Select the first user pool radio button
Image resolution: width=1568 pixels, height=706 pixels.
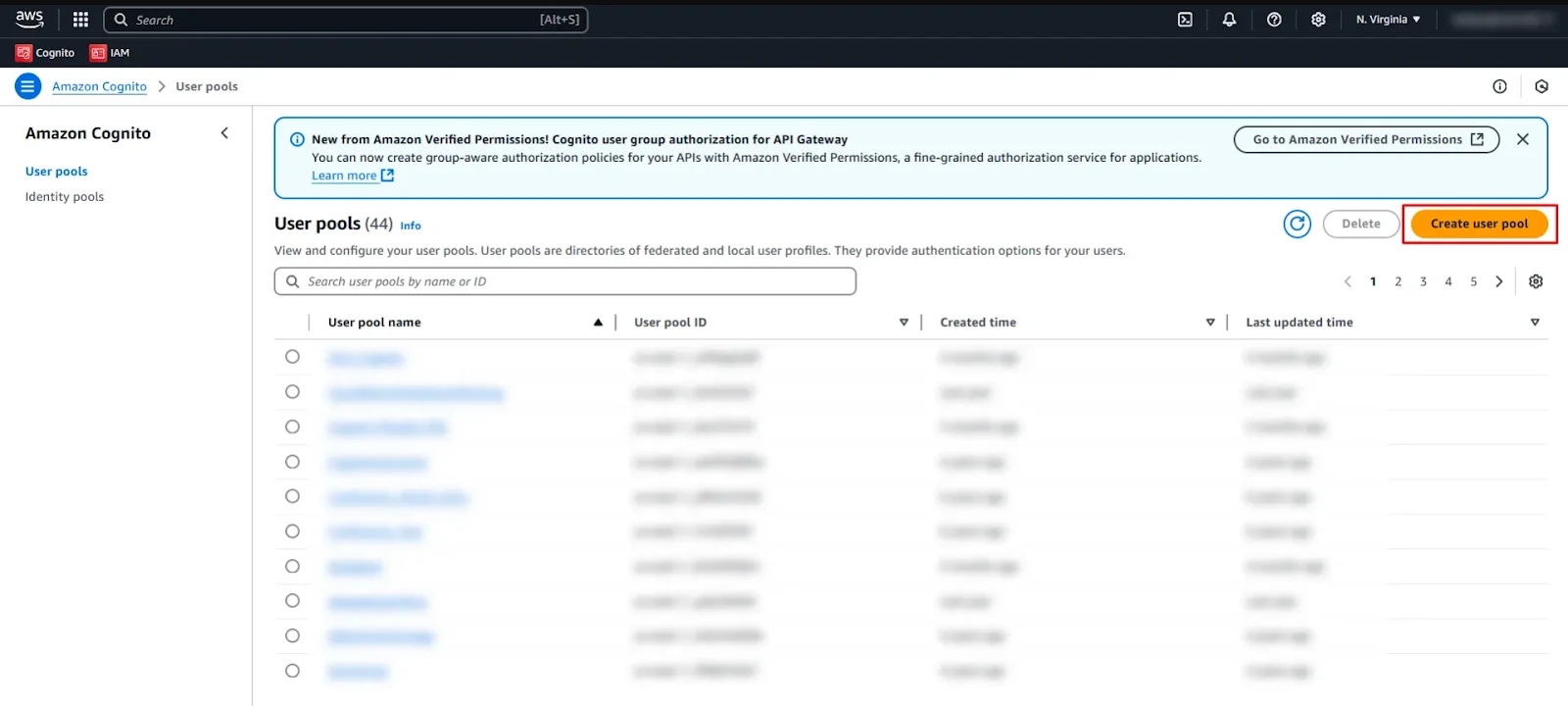point(292,357)
